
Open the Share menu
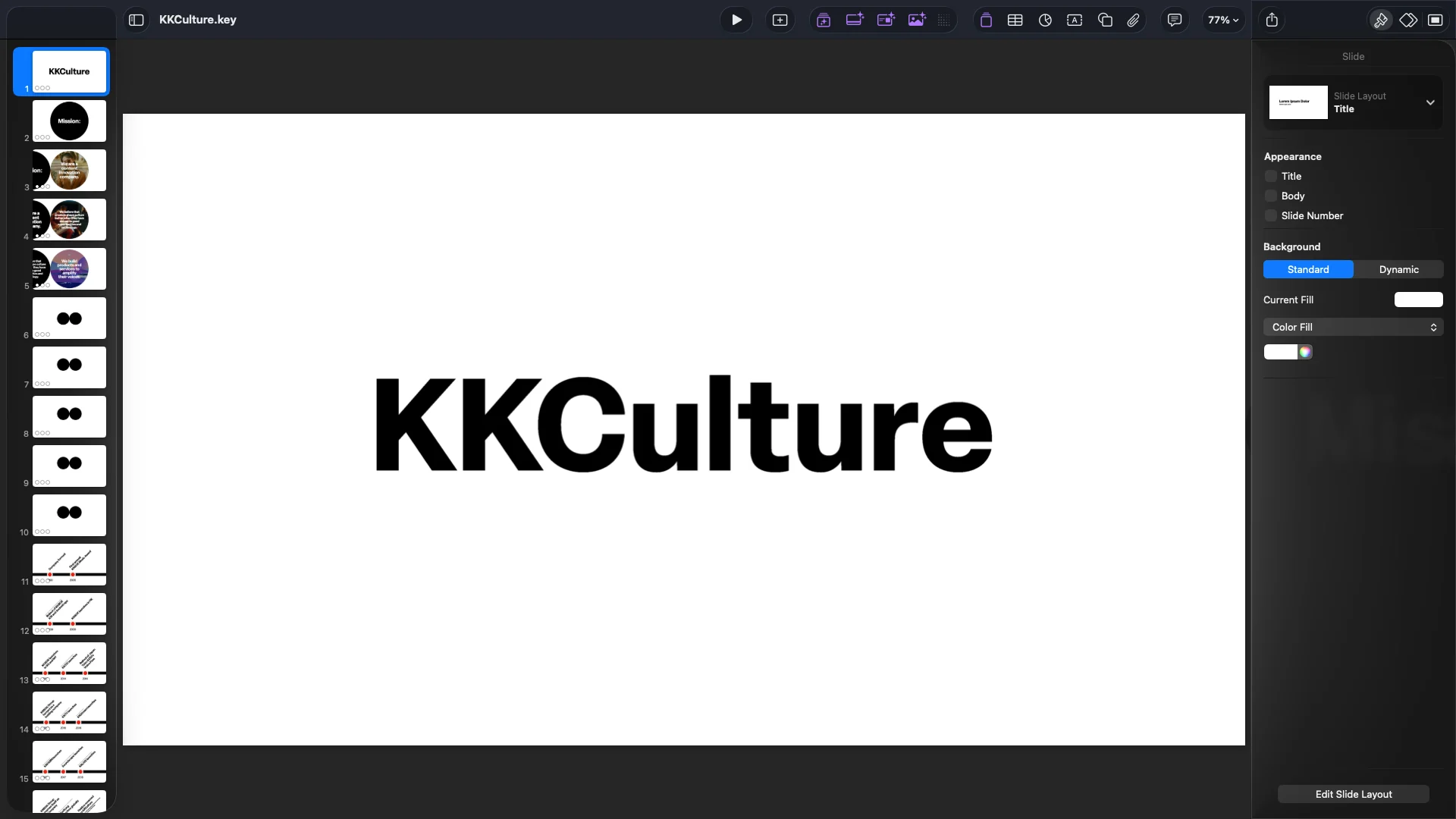point(1272,20)
